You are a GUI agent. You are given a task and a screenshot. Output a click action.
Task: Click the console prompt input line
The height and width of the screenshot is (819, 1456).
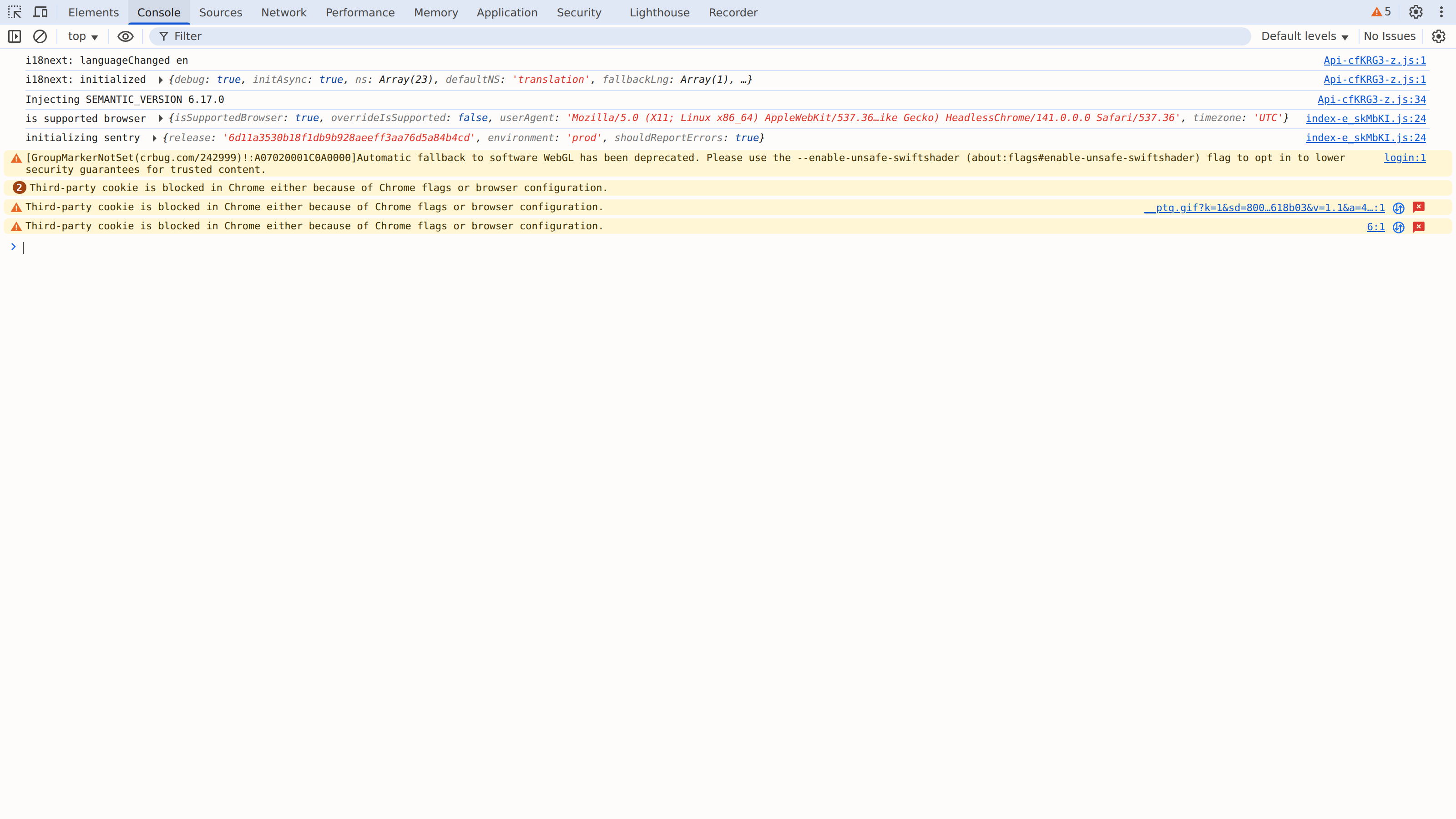pyautogui.click(x=735, y=248)
